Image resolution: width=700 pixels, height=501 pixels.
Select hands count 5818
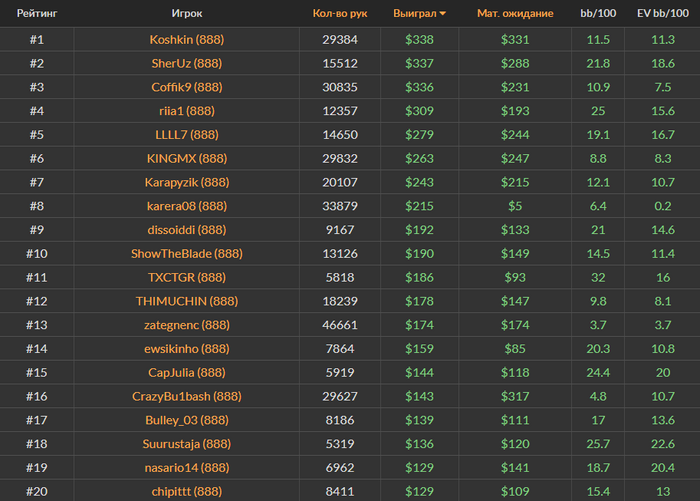click(340, 277)
